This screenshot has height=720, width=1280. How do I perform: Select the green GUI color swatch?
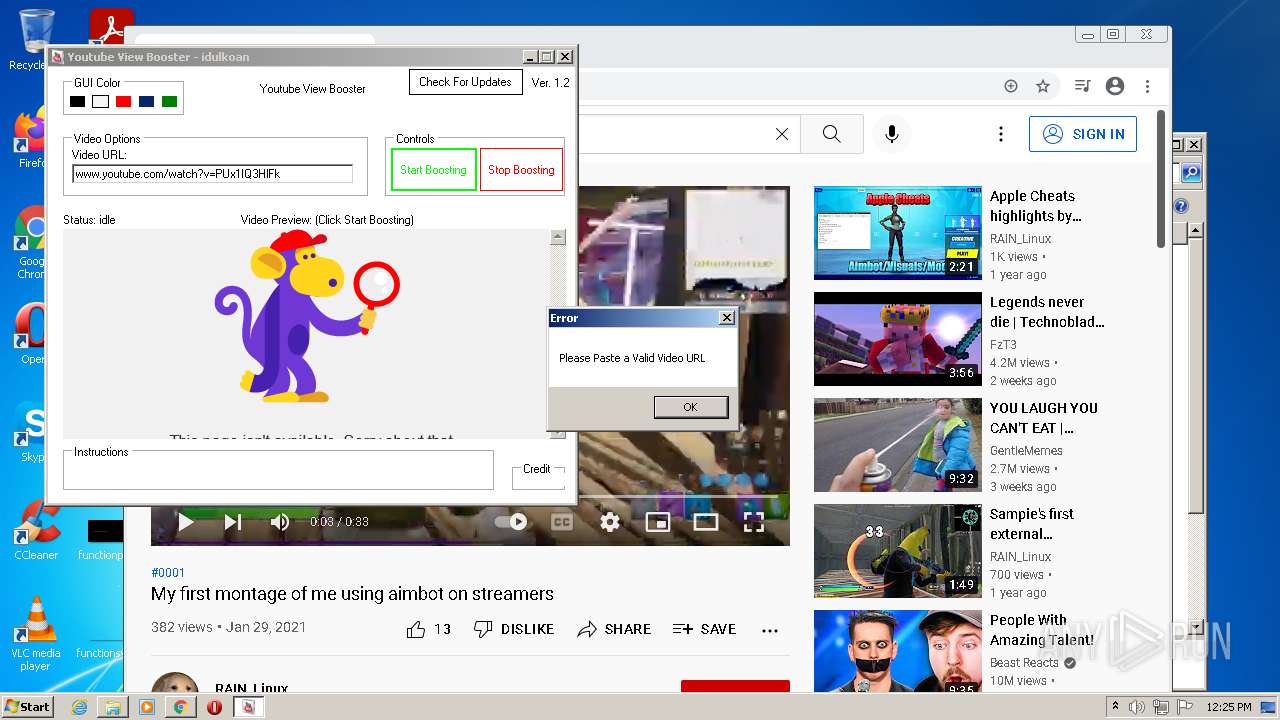[x=169, y=101]
